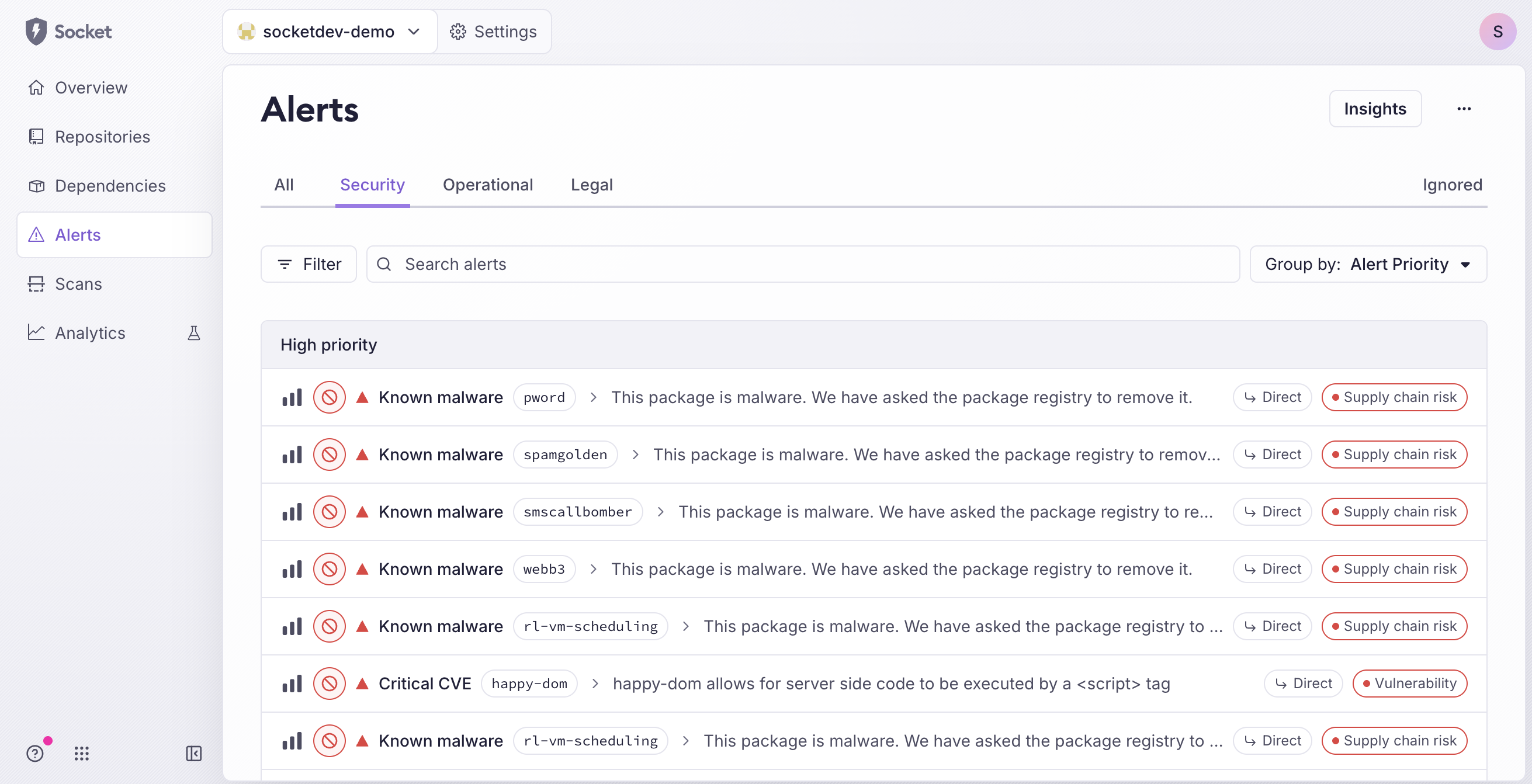The image size is (1532, 784).
Task: Open the Filter button
Action: point(309,264)
